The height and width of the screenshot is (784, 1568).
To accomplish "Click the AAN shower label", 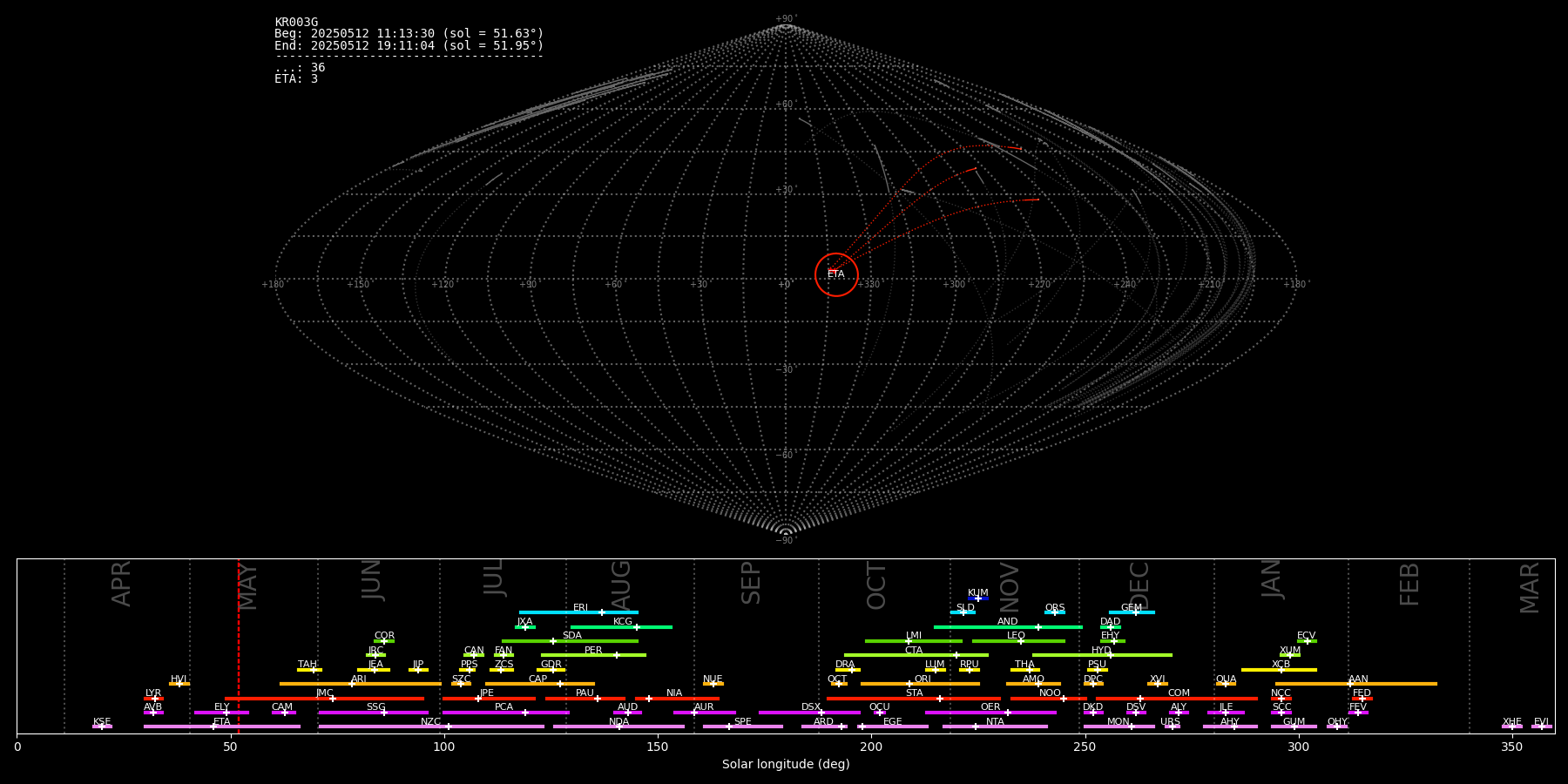I will 1358,679.
